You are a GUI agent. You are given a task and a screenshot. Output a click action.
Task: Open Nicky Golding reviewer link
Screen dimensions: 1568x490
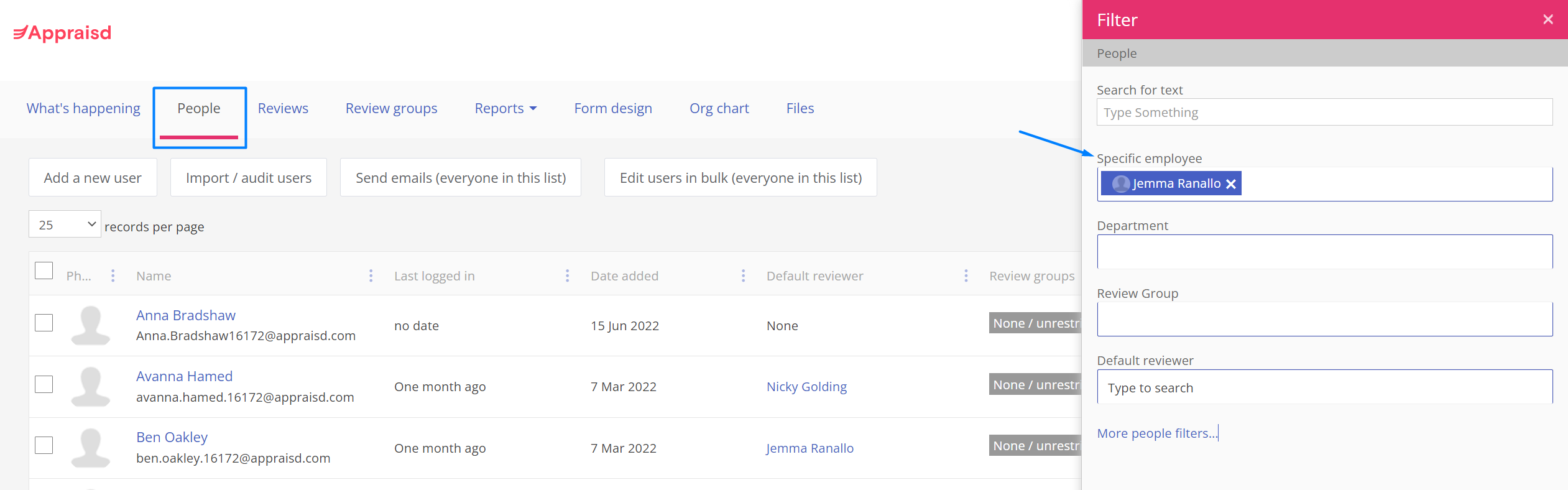[x=806, y=387]
